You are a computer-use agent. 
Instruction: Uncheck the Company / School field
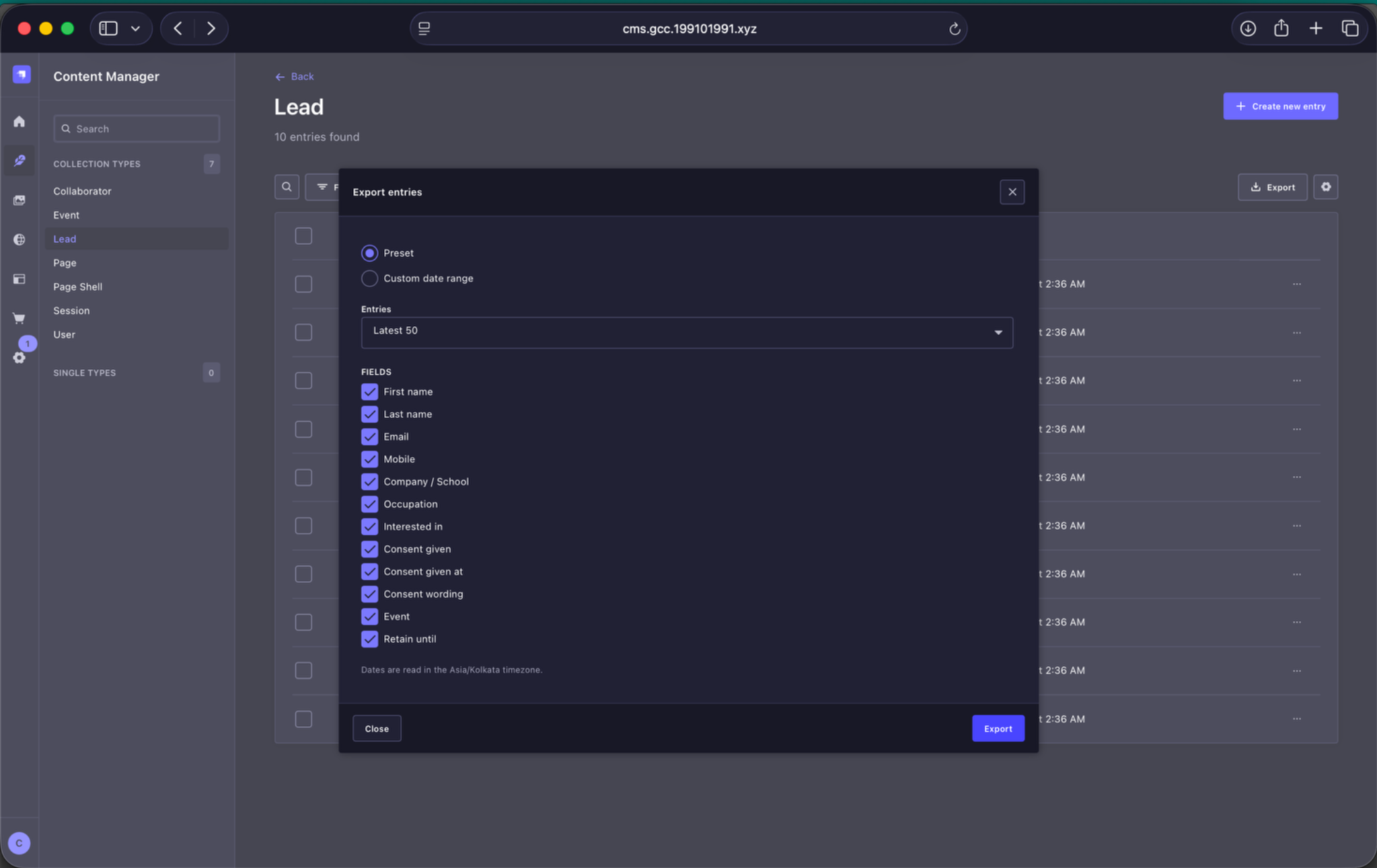point(369,481)
